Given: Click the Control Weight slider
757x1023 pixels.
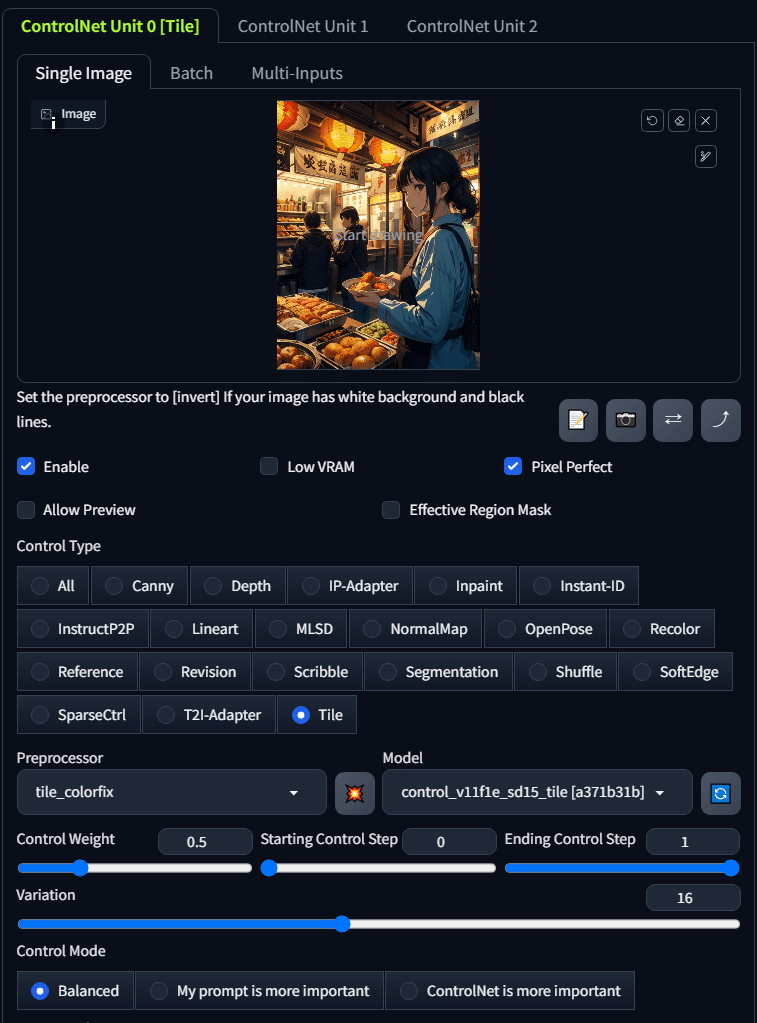Looking at the screenshot, I should [x=134, y=868].
